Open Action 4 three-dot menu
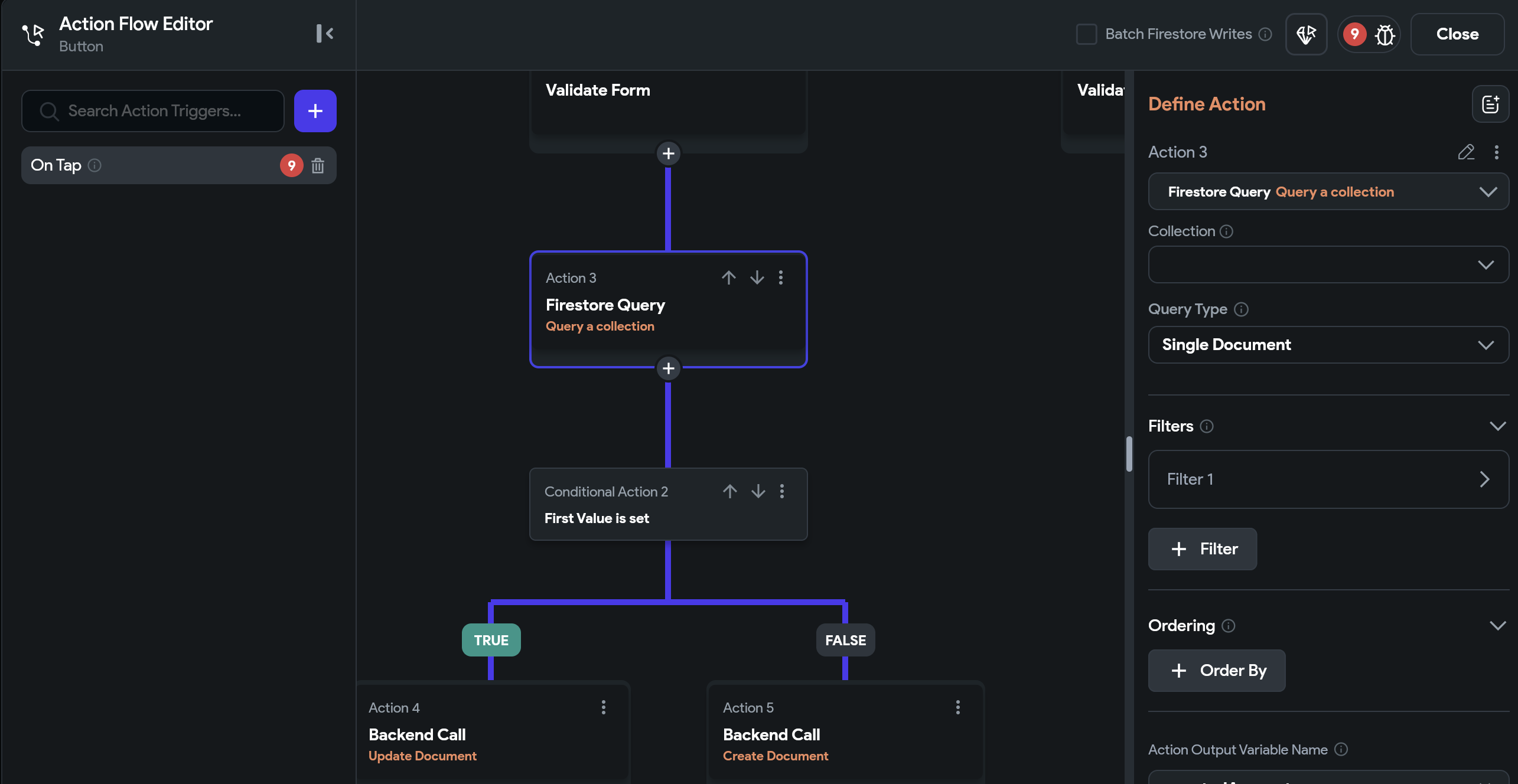 (603, 707)
